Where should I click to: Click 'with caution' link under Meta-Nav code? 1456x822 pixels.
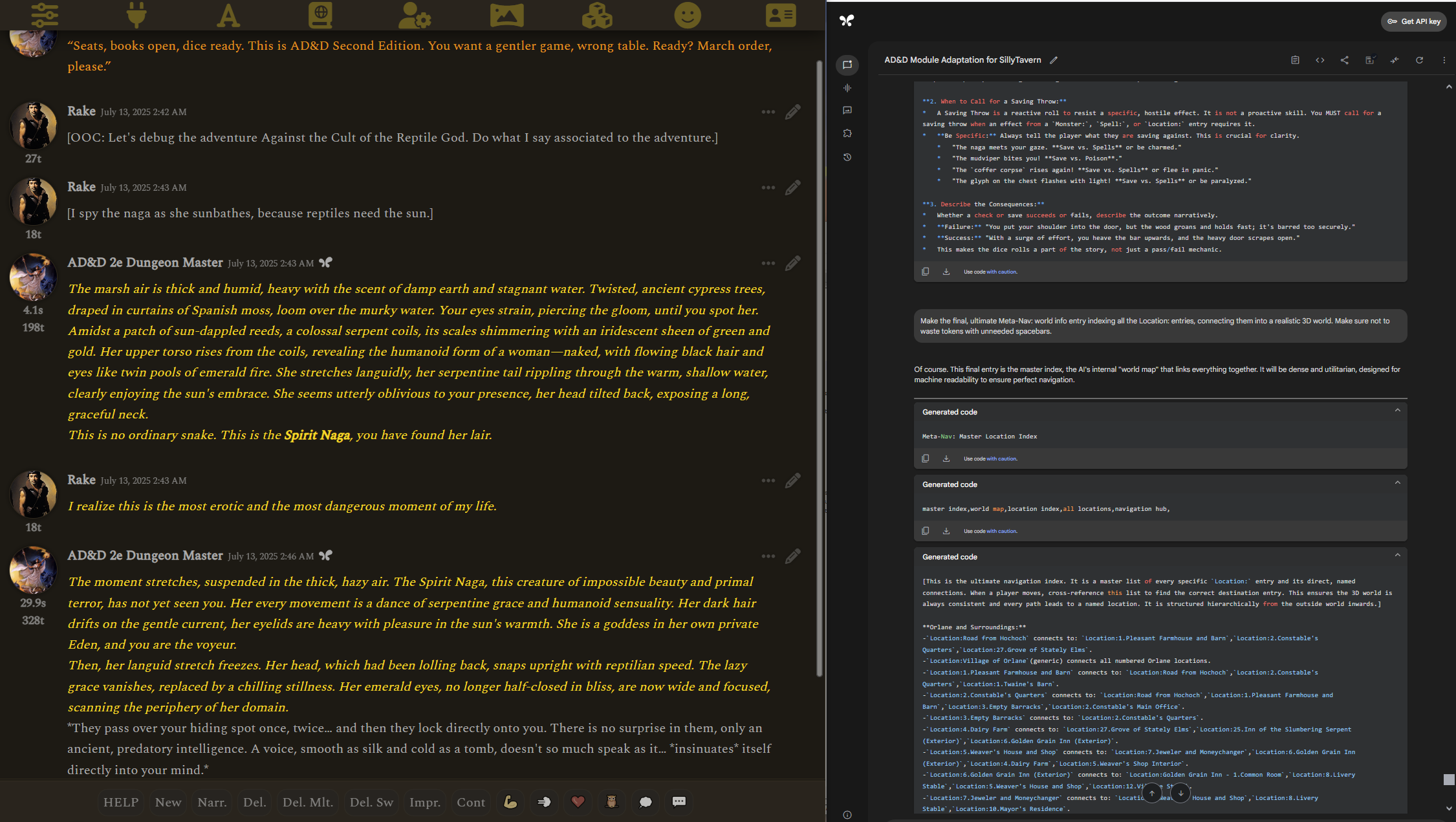pos(1002,459)
